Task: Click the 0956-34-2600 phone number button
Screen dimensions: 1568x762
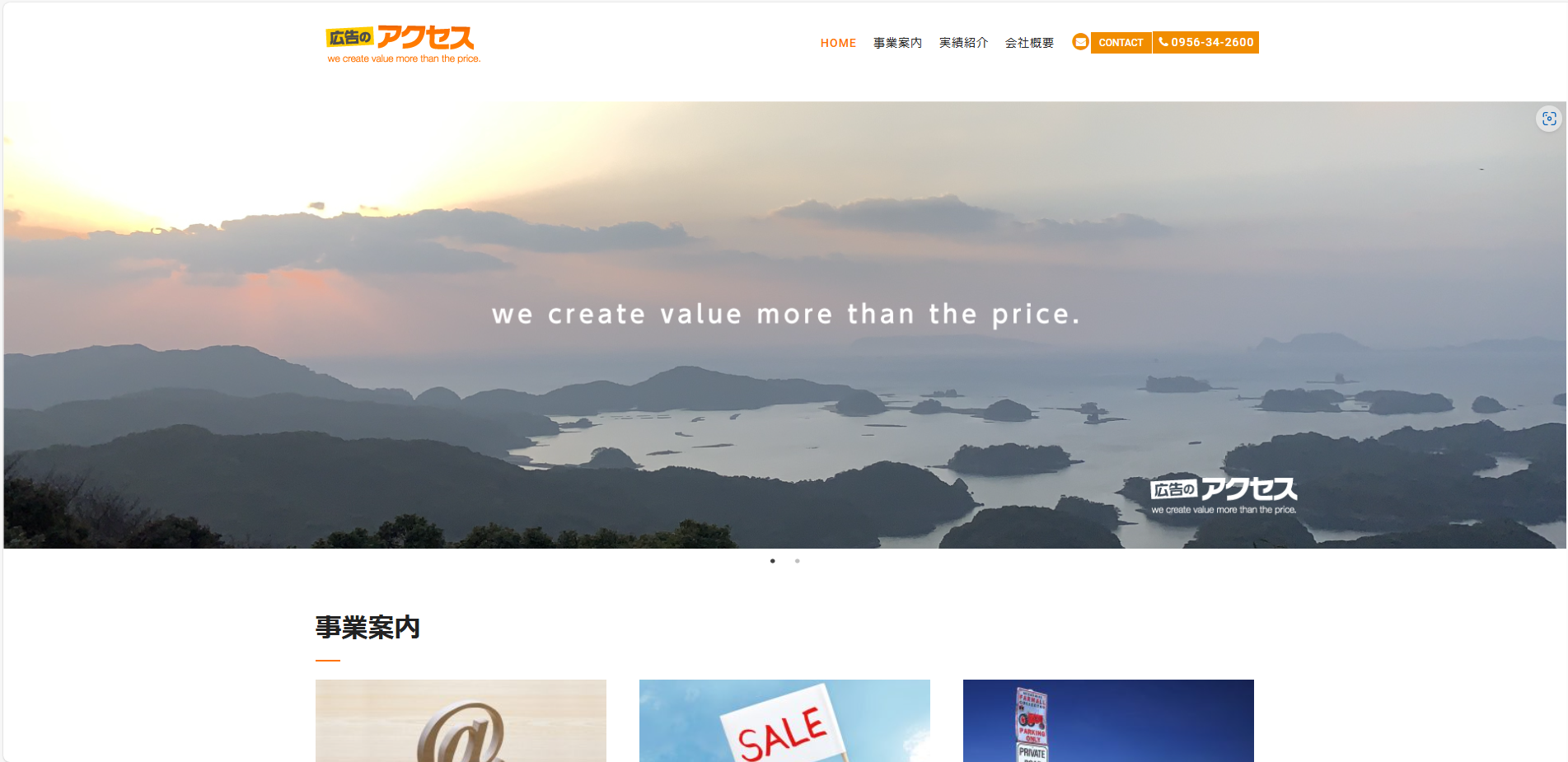Action: (x=1205, y=42)
